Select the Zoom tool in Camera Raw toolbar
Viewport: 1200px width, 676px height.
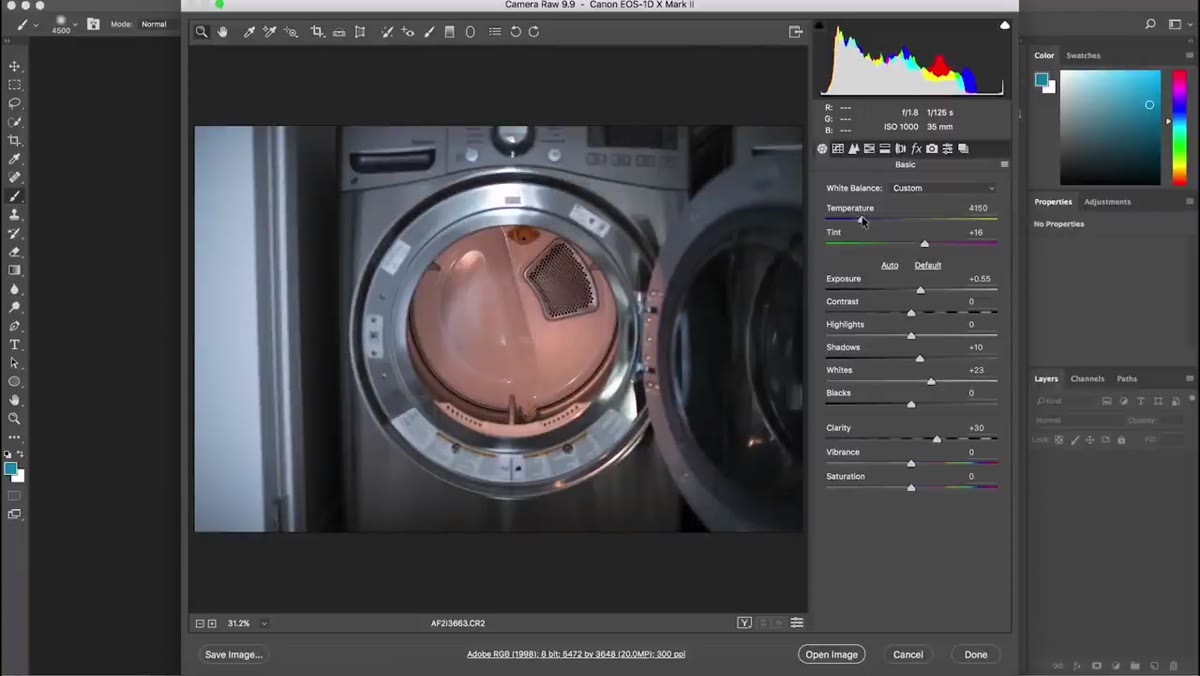click(x=202, y=32)
